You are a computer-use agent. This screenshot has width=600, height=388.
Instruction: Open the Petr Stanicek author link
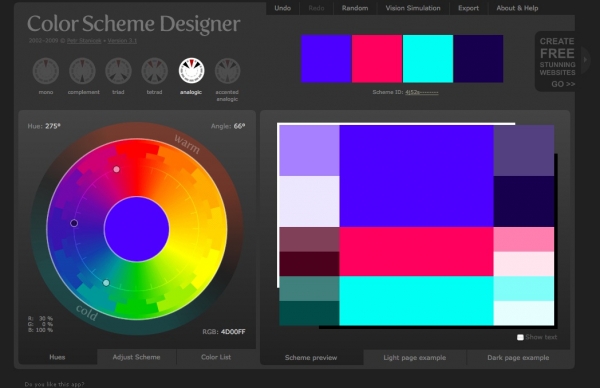pos(84,41)
